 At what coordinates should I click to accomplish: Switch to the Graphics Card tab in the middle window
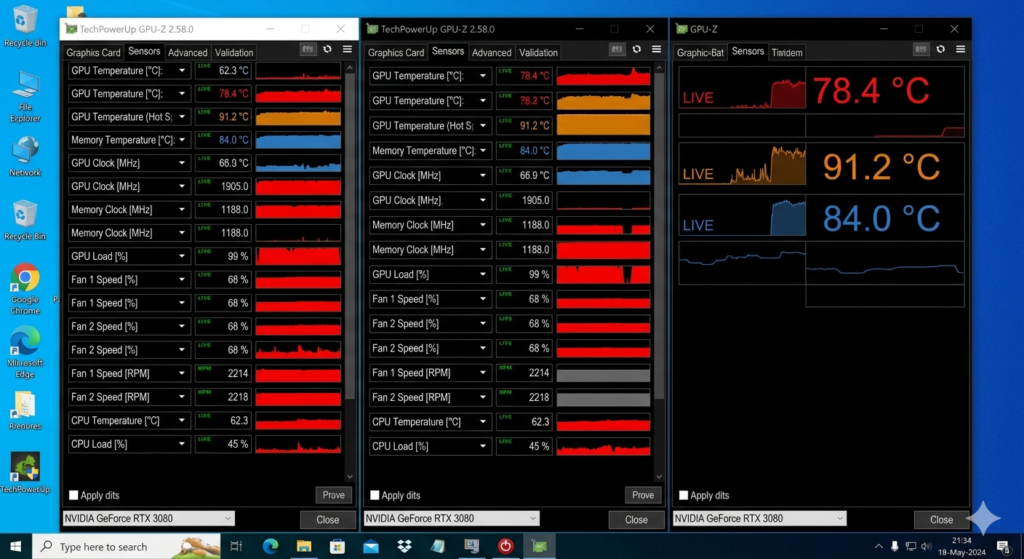coord(396,52)
